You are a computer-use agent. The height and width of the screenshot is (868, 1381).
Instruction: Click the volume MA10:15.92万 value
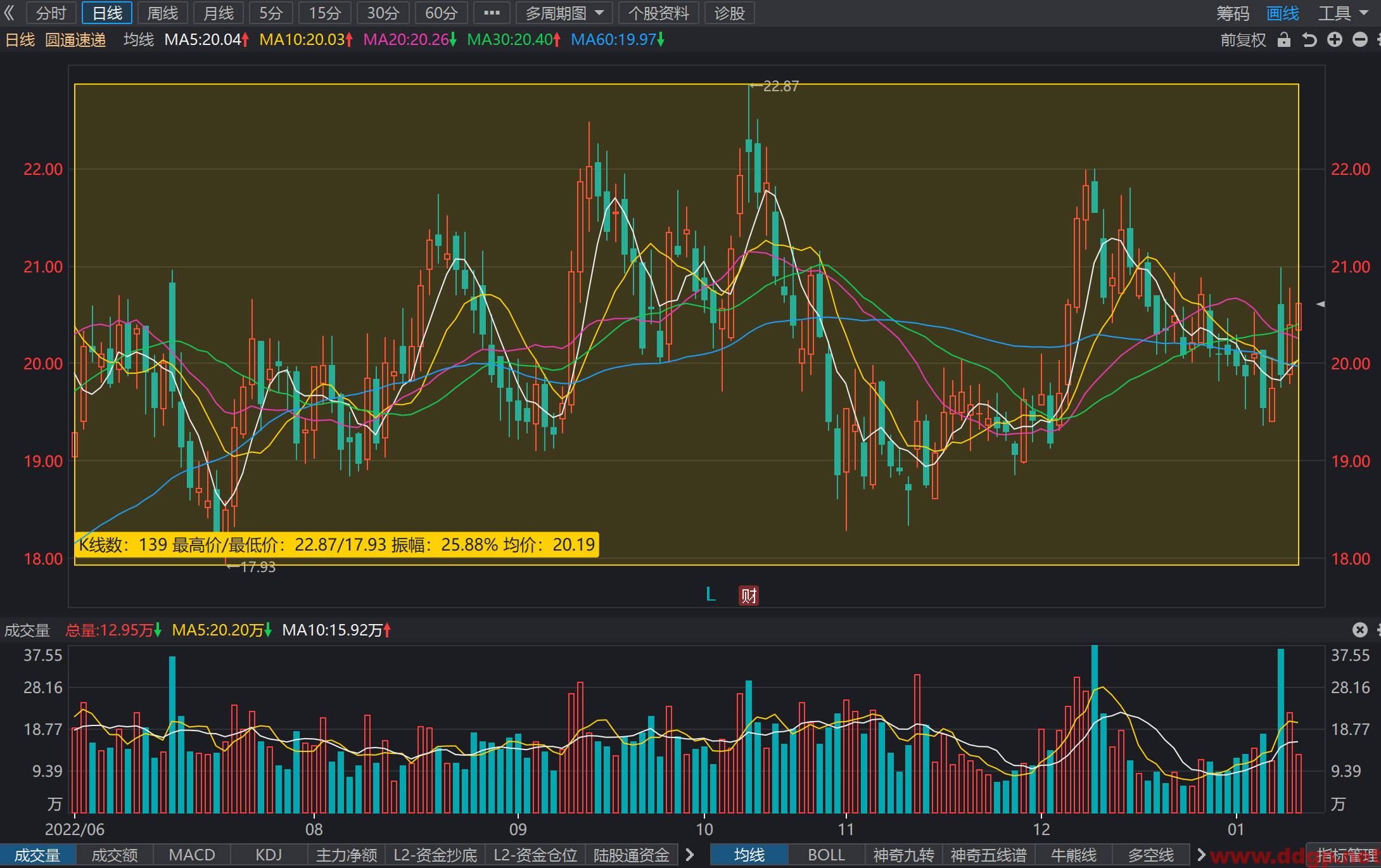pyautogui.click(x=336, y=630)
